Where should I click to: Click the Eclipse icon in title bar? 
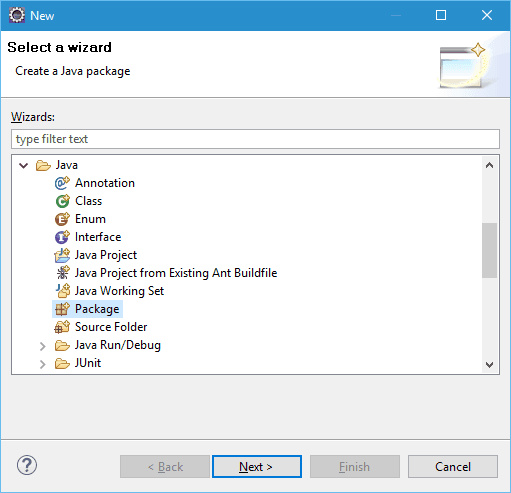[17, 15]
